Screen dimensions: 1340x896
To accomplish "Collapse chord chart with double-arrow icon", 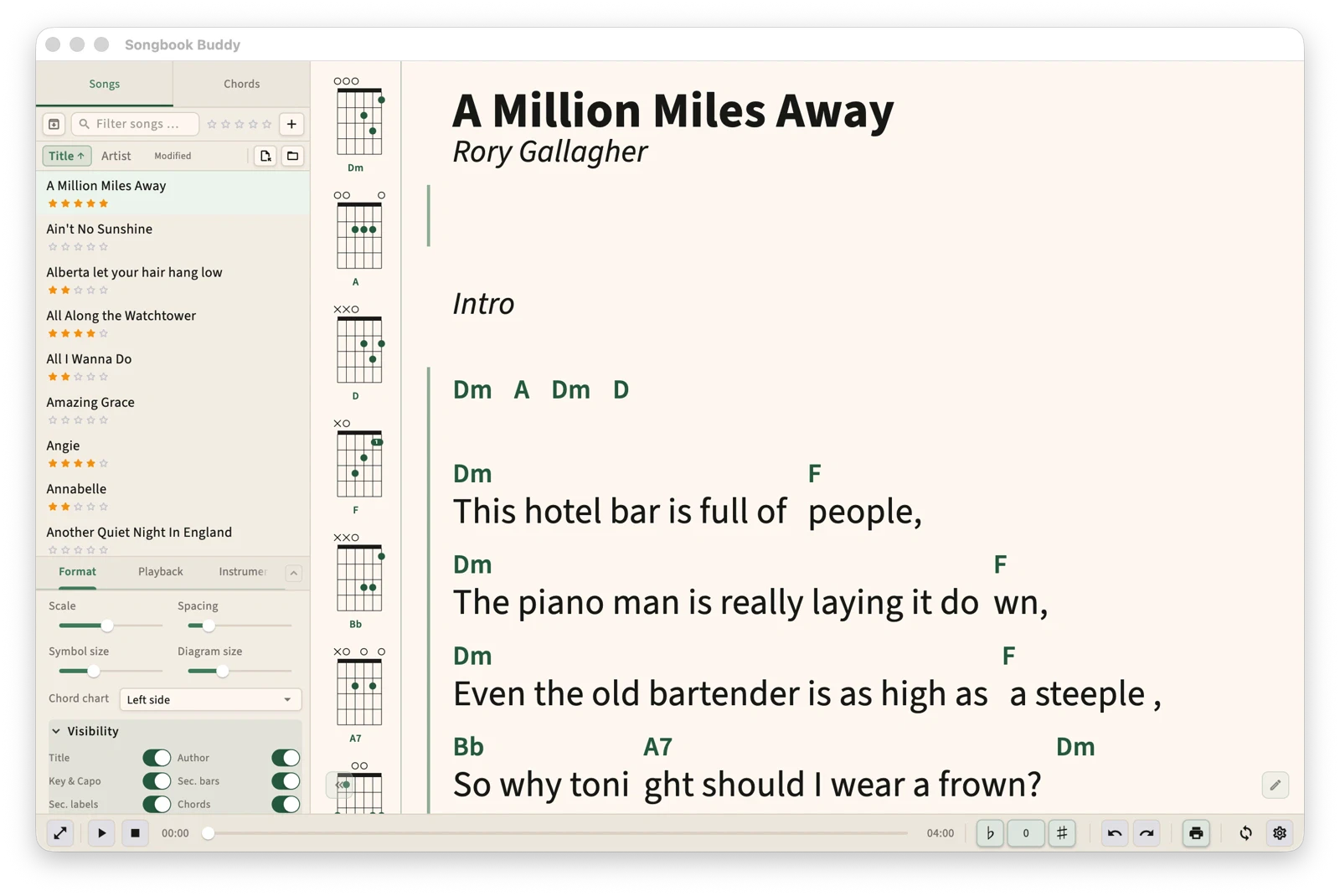I will pos(339,785).
